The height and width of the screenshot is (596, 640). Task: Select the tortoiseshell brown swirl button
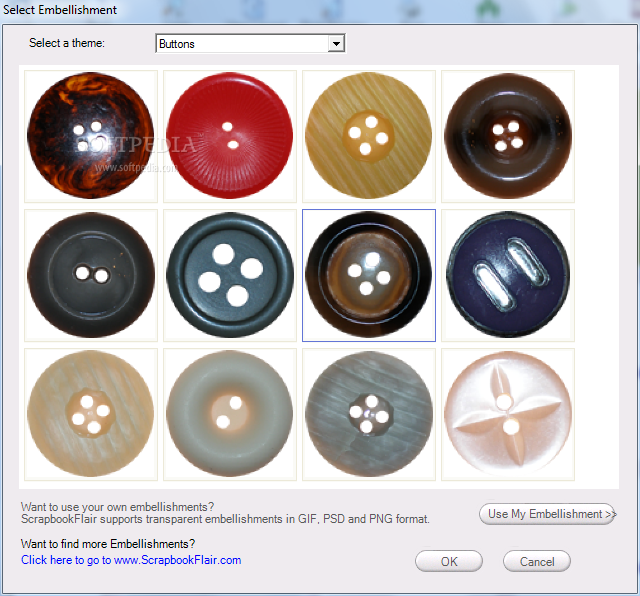click(91, 136)
